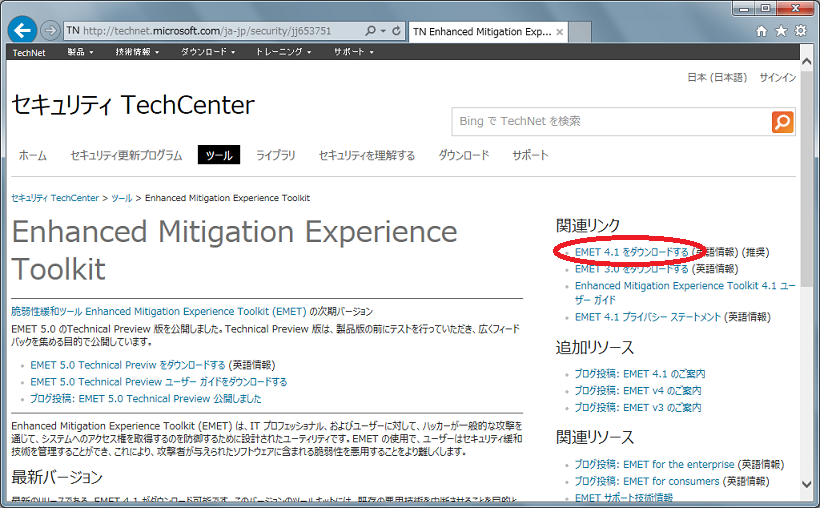This screenshot has width=820, height=508.
Task: Click the address bar search magnifier icon
Action: tap(371, 31)
